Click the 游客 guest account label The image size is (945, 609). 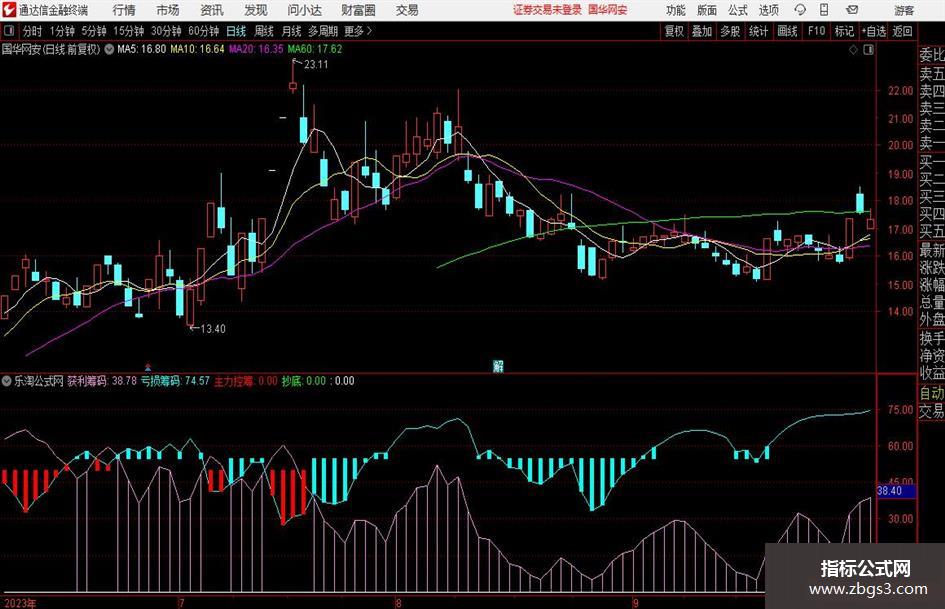pos(904,10)
